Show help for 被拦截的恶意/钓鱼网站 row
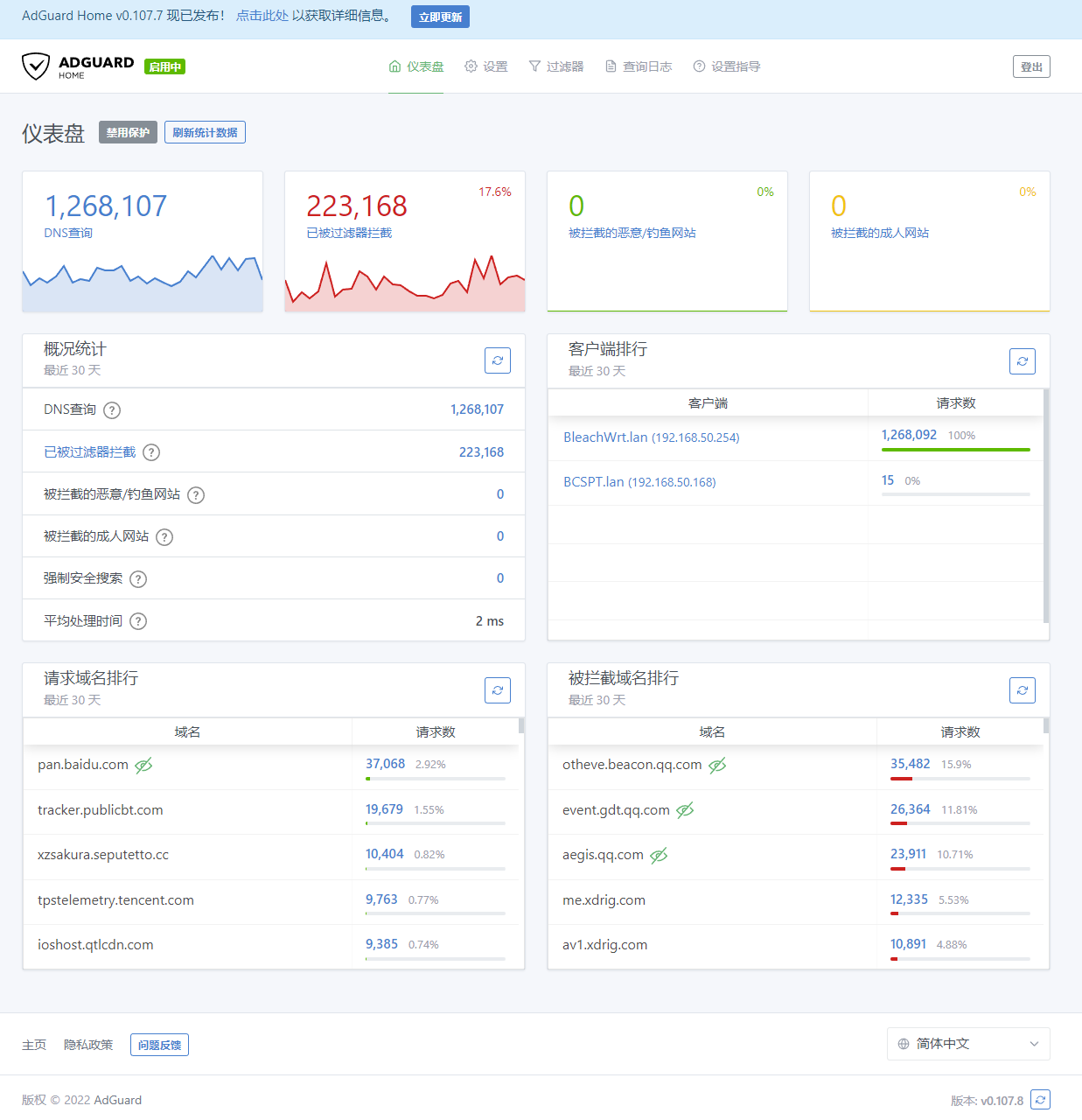This screenshot has height=1120, width=1082. pos(196,495)
